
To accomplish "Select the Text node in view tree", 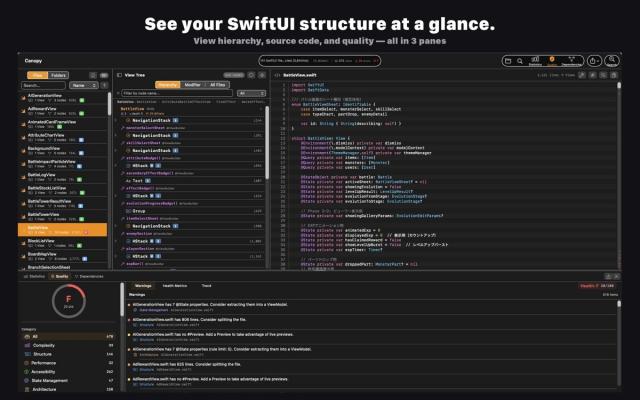I will (190, 181).
